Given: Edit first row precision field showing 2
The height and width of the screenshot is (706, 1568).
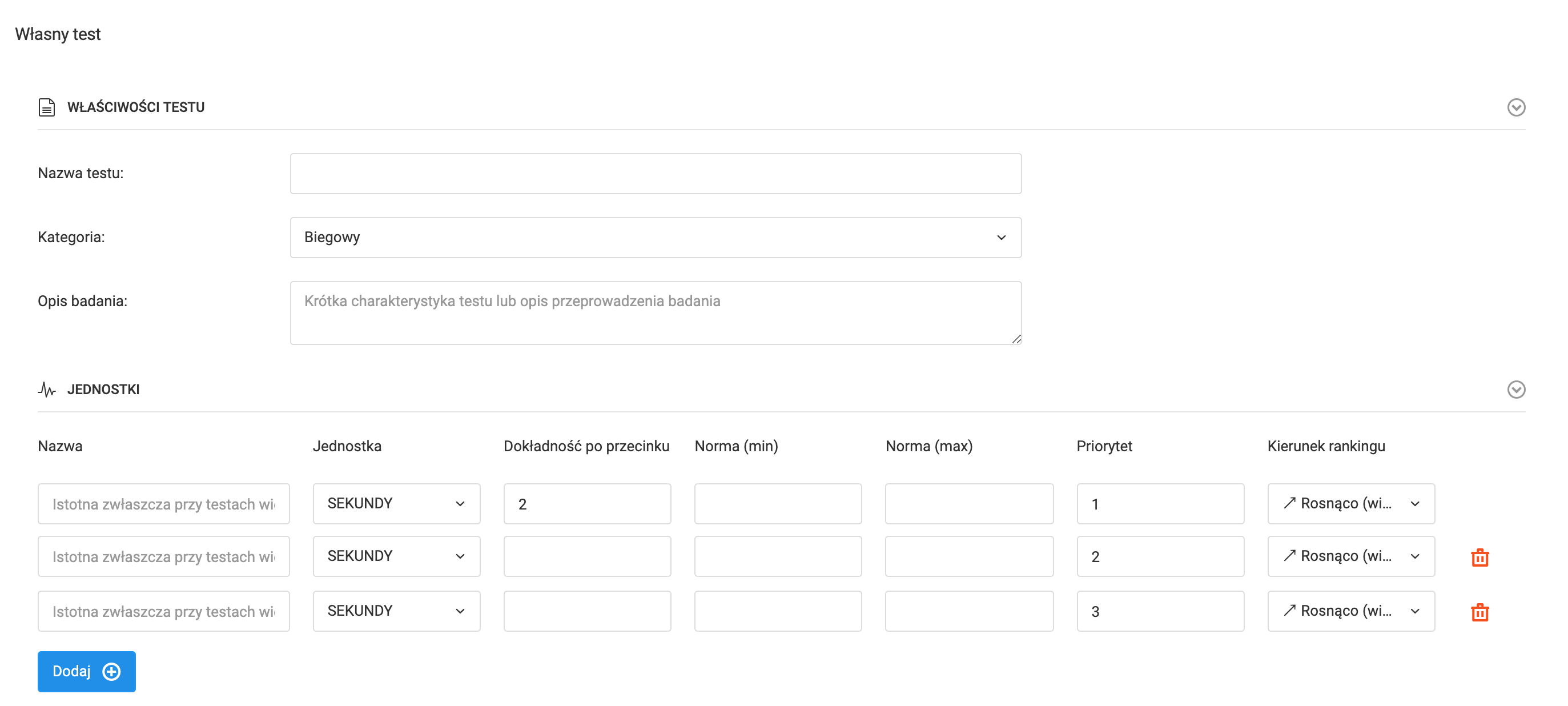Looking at the screenshot, I should 587,504.
